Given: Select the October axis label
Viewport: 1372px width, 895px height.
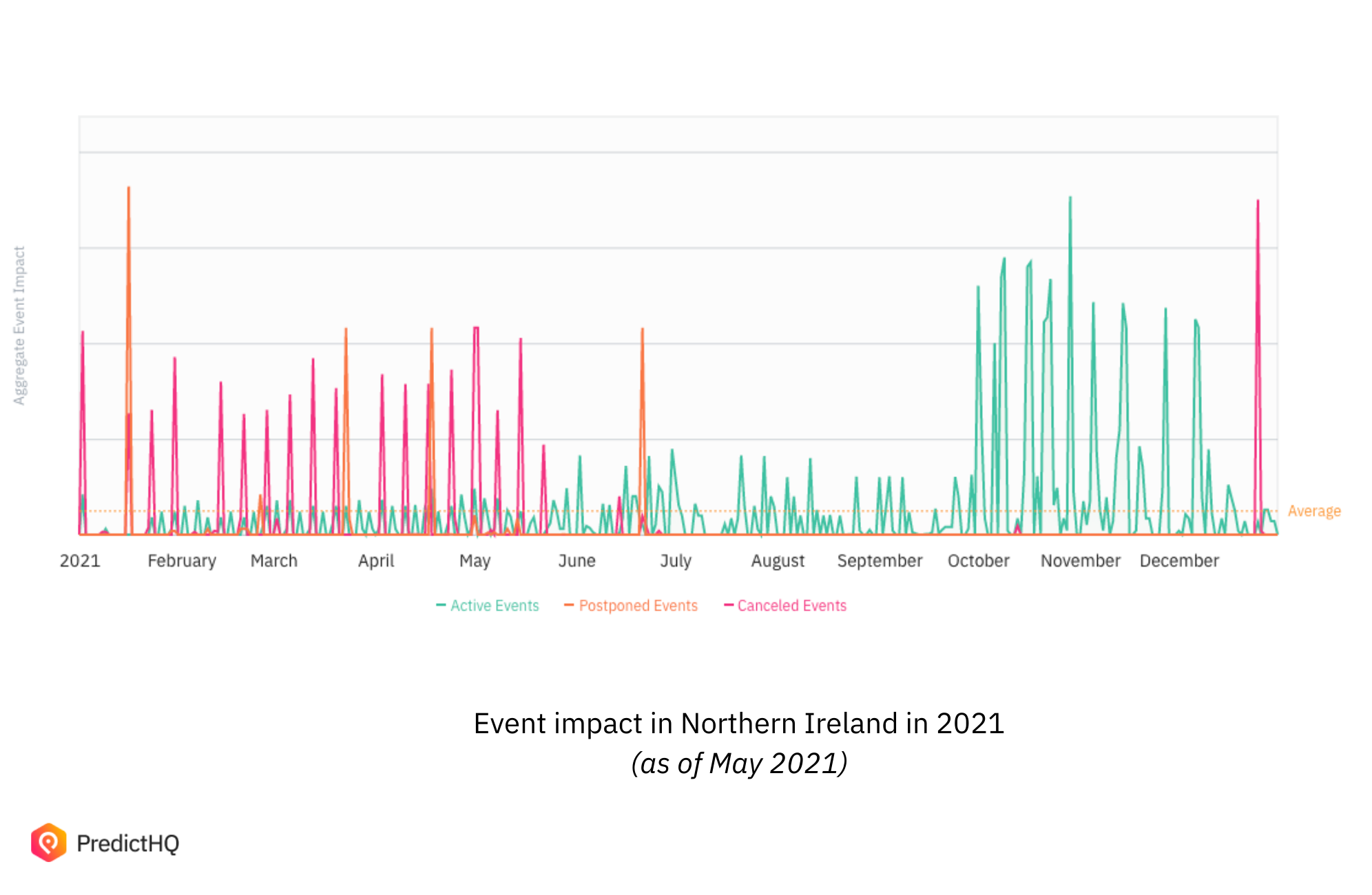Looking at the screenshot, I should coord(978,561).
